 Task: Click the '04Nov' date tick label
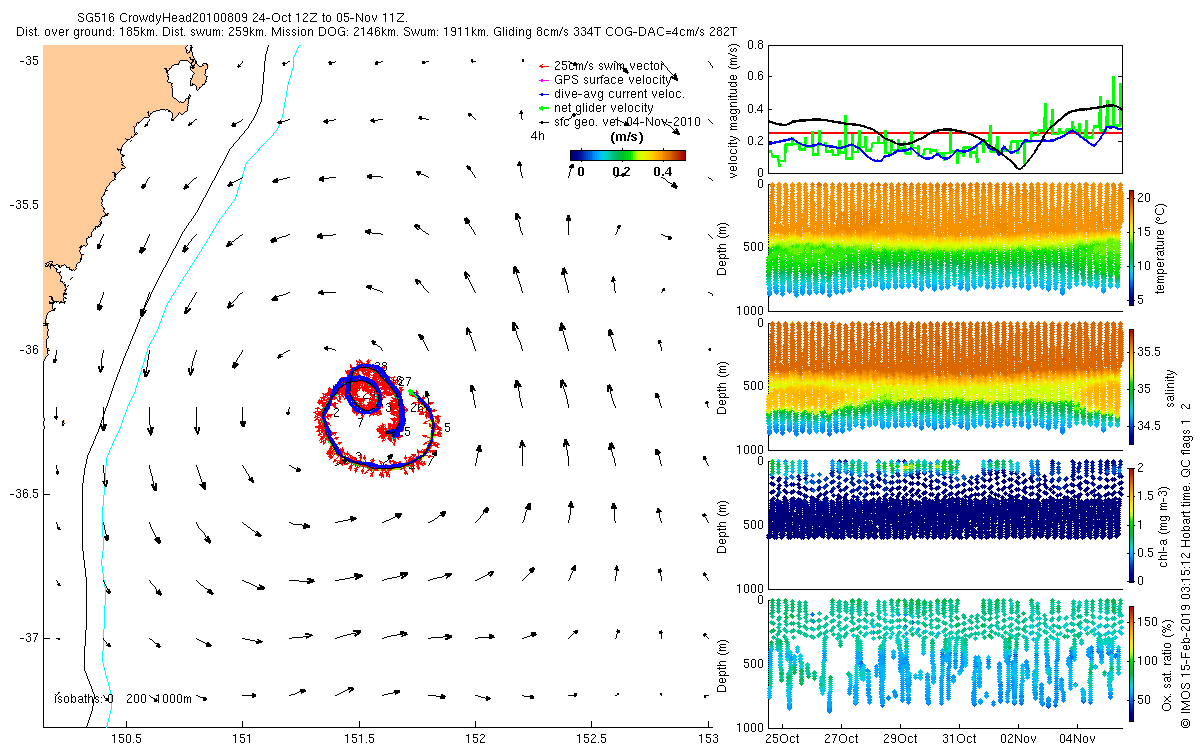[1078, 738]
